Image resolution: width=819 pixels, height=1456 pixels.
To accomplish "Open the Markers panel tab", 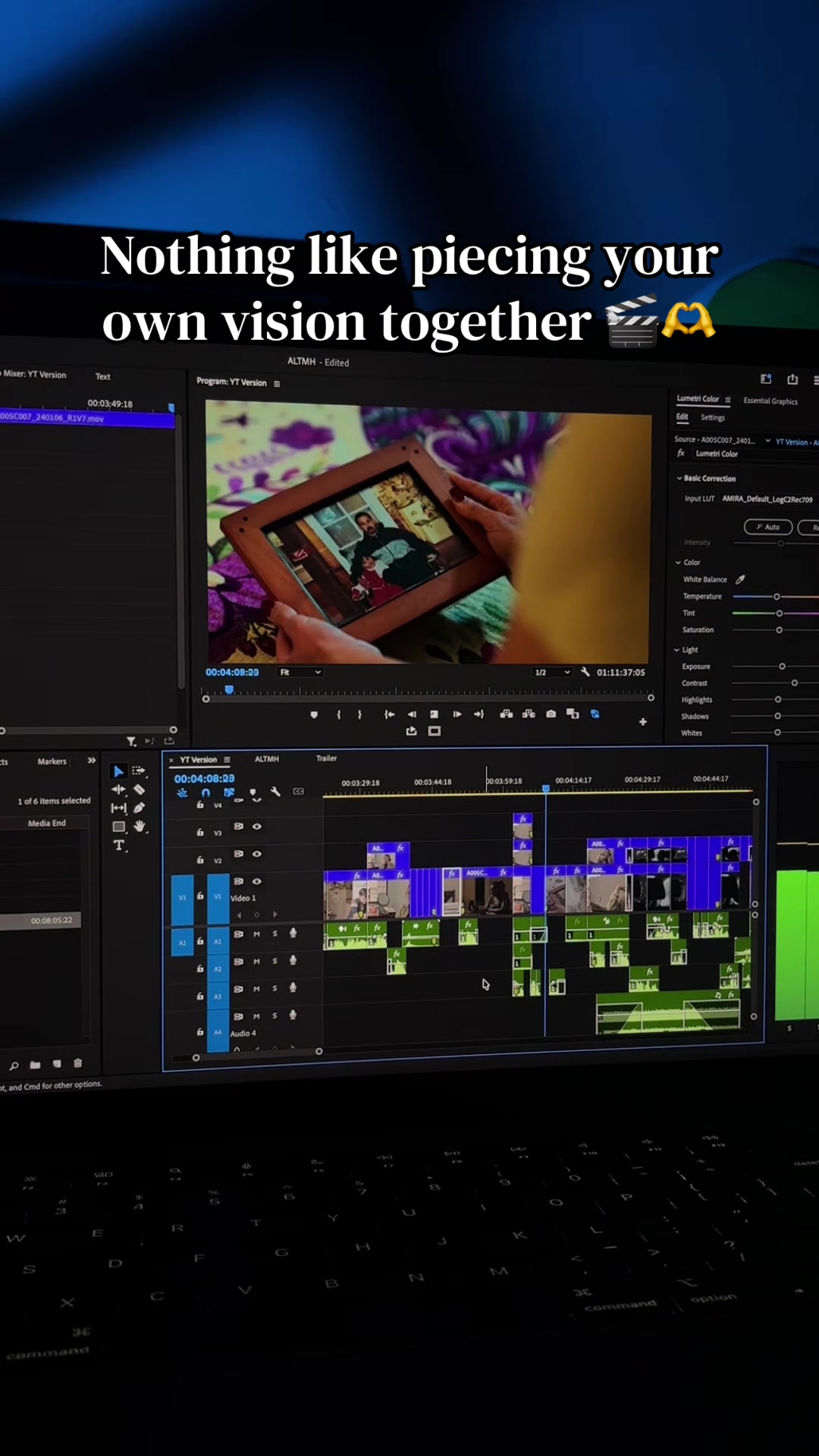I will coord(52,761).
